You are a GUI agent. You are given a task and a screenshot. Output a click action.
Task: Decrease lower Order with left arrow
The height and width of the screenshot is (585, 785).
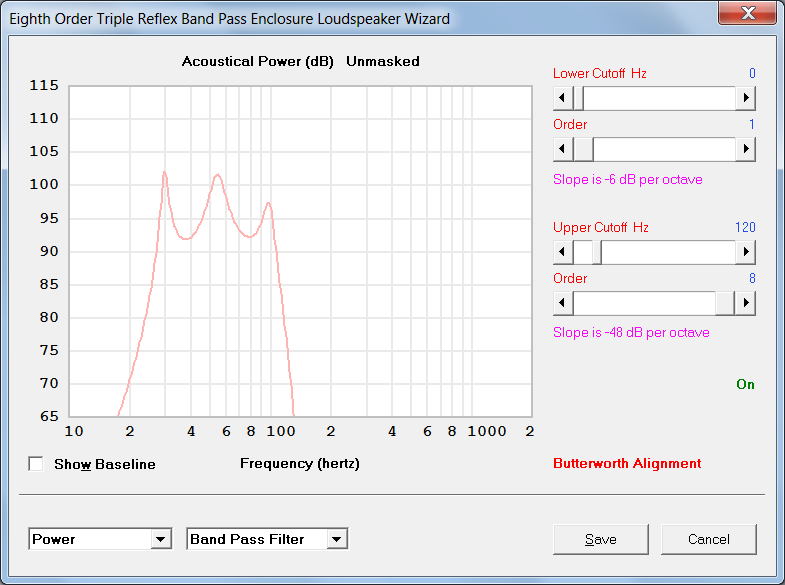tap(563, 149)
